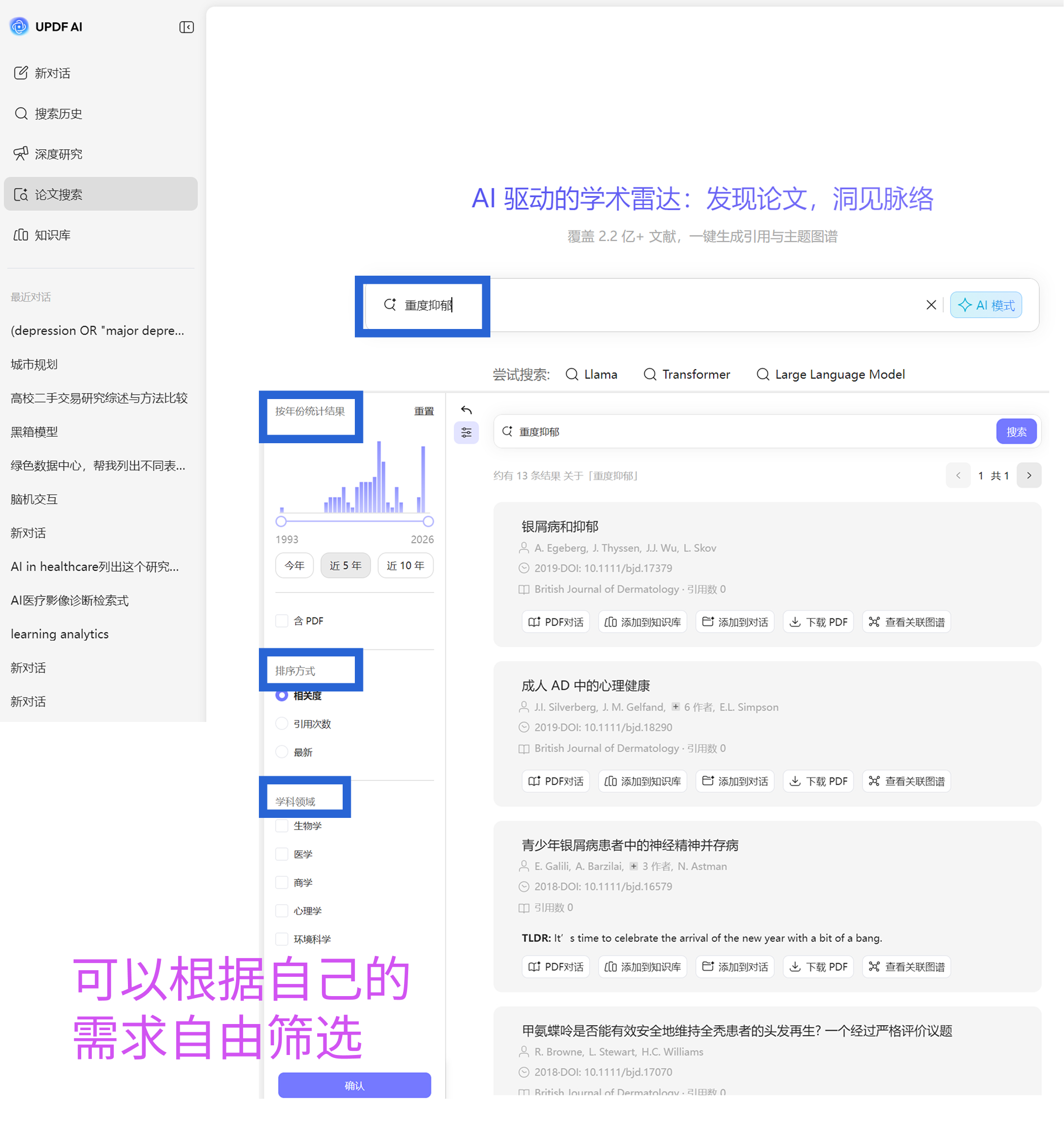Open paper 青少年银屑病患者中的神经精神并存病

coord(629,845)
